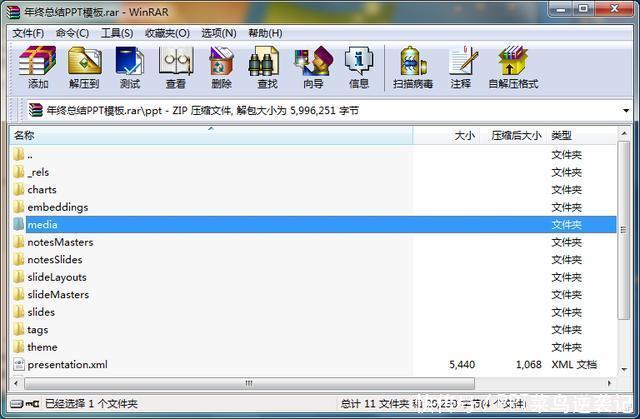Select the theme folder row
640x419 pixels.
point(313,347)
